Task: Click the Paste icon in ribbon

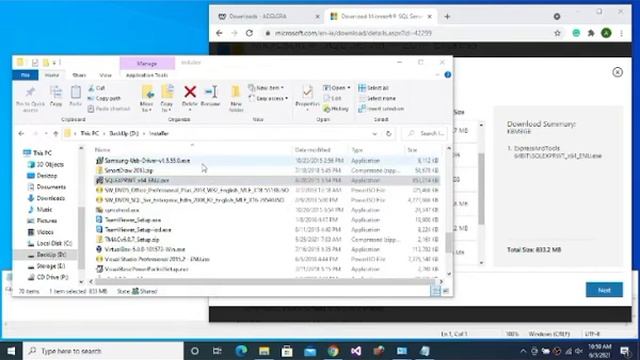Action: coord(76,93)
